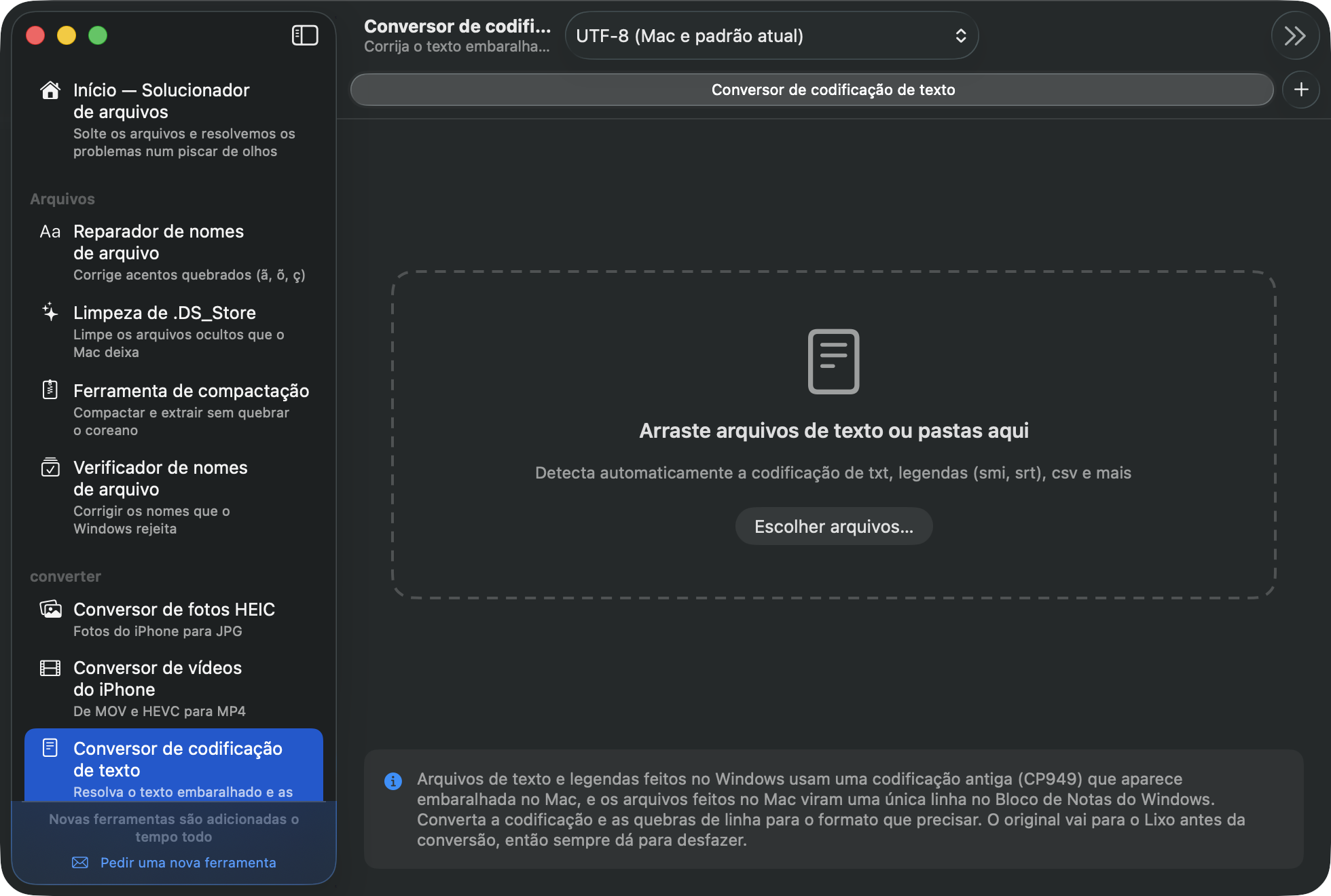The image size is (1331, 896).
Task: Add a new tab with plus button
Action: click(x=1300, y=90)
